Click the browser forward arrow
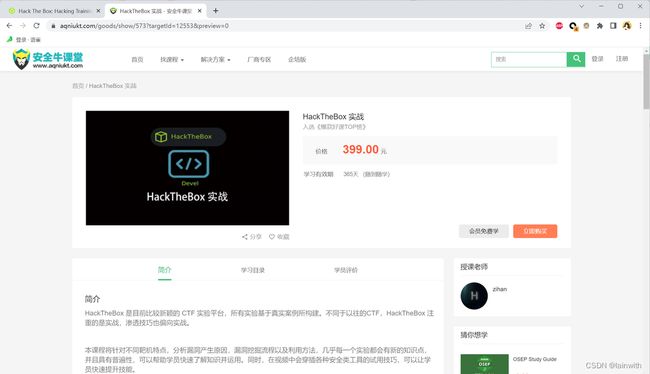The height and width of the screenshot is (374, 650). pyautogui.click(x=23, y=26)
